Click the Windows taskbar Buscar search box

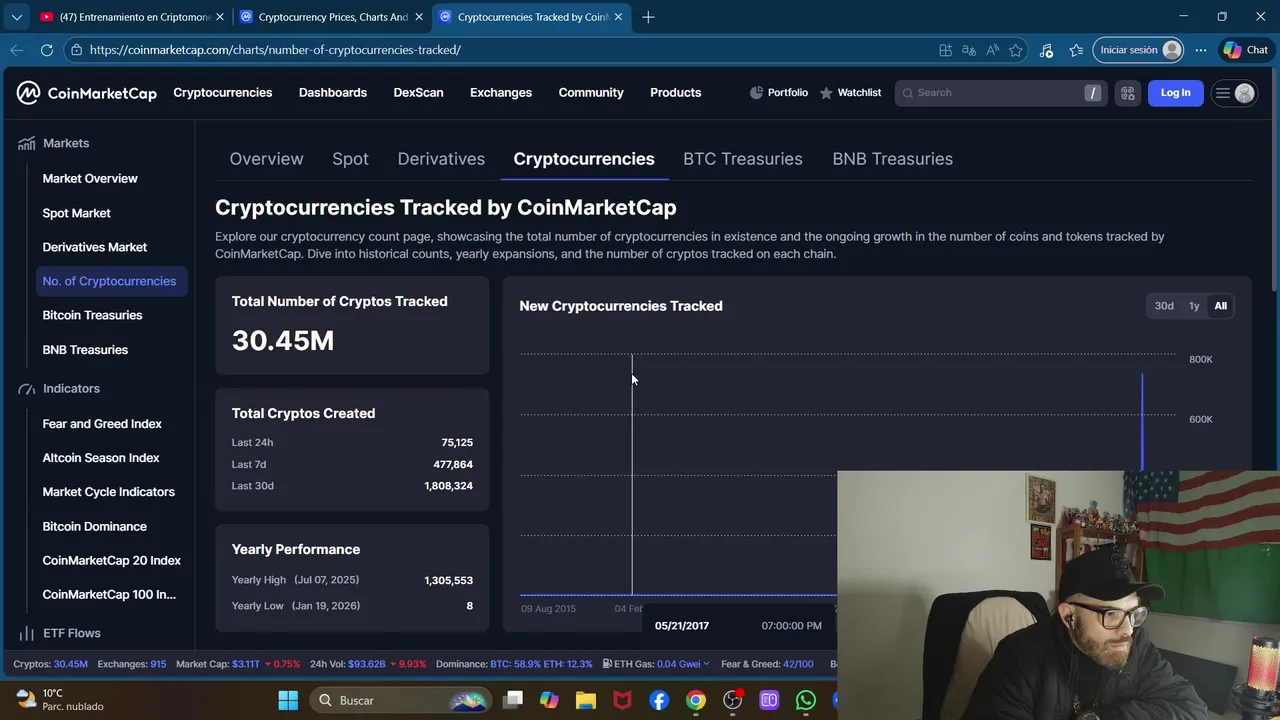(x=399, y=700)
